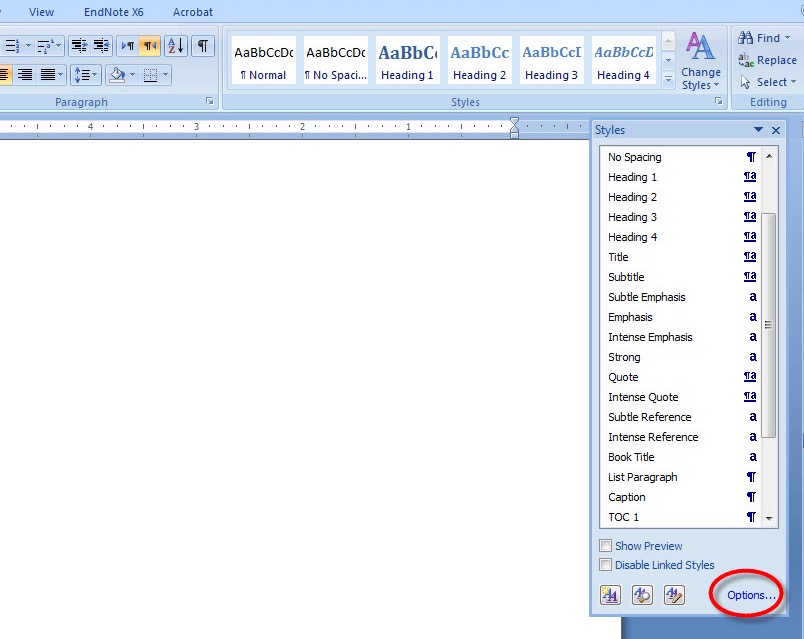Open the Select dropdown in Editing group

[766, 82]
